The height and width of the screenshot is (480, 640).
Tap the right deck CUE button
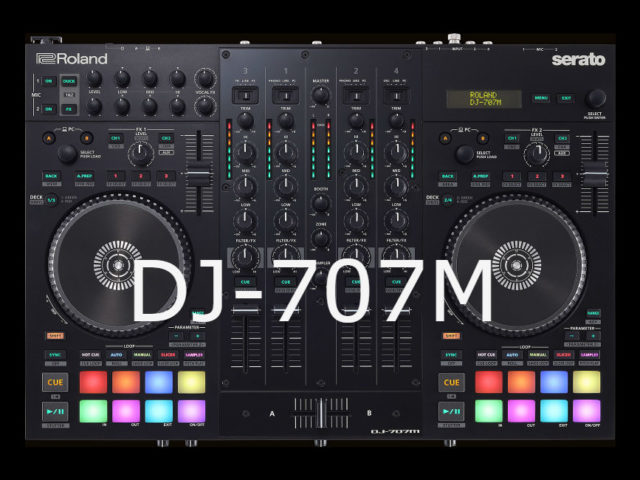click(x=451, y=382)
